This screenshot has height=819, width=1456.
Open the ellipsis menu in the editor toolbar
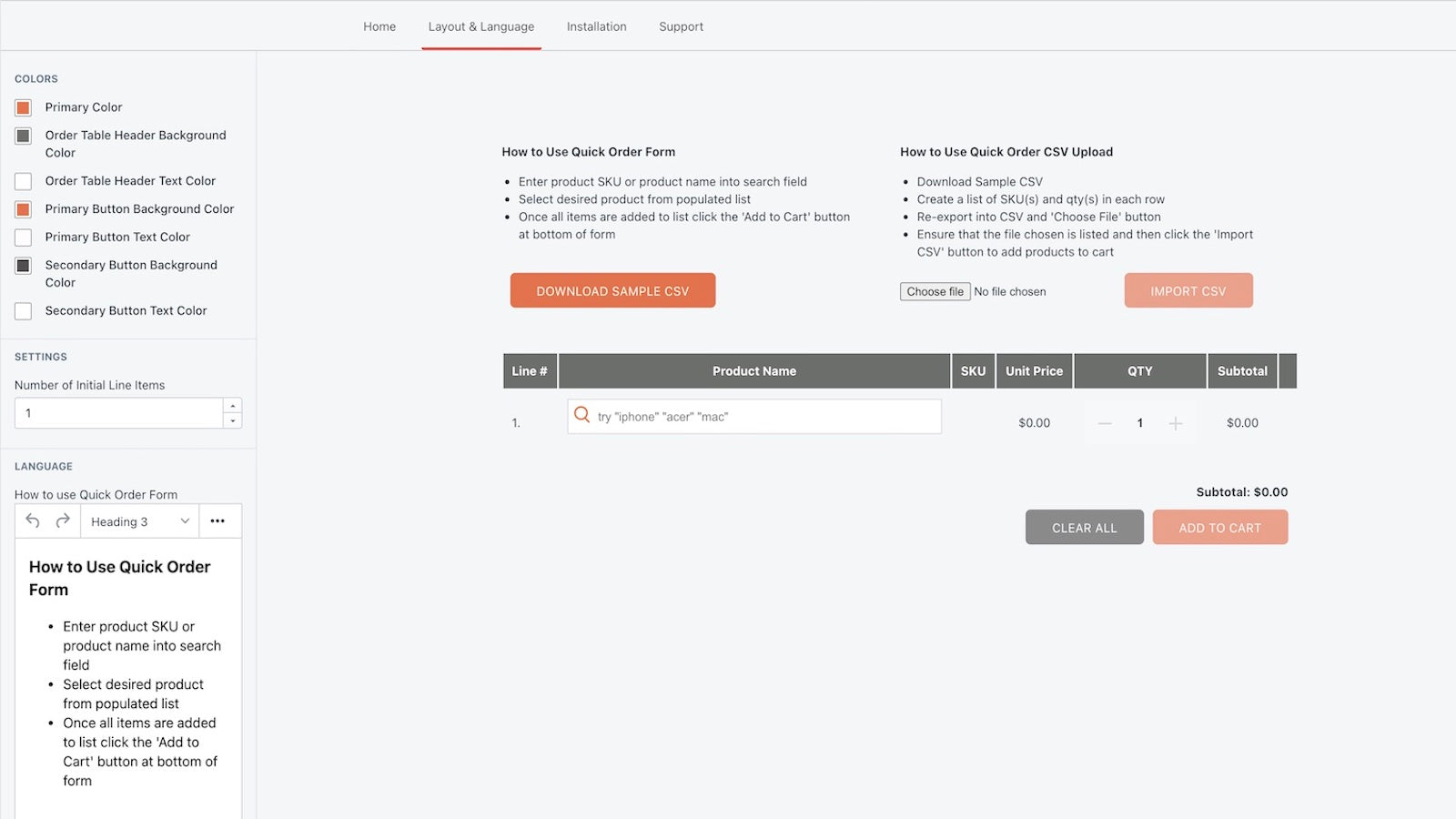pos(217,521)
